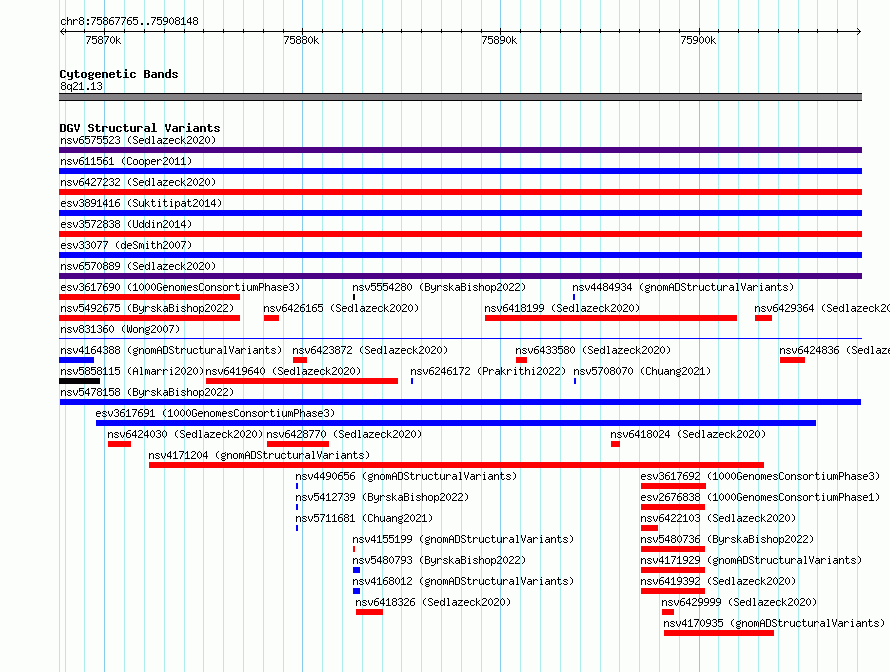The image size is (890, 672).
Task: Click nsv6418326 (Sedlazeck2020) label
Action: [x=433, y=602]
